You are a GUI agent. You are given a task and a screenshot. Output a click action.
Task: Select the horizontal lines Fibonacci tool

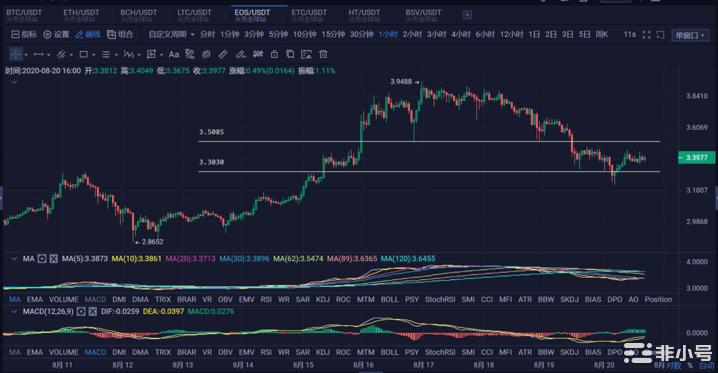[106, 54]
